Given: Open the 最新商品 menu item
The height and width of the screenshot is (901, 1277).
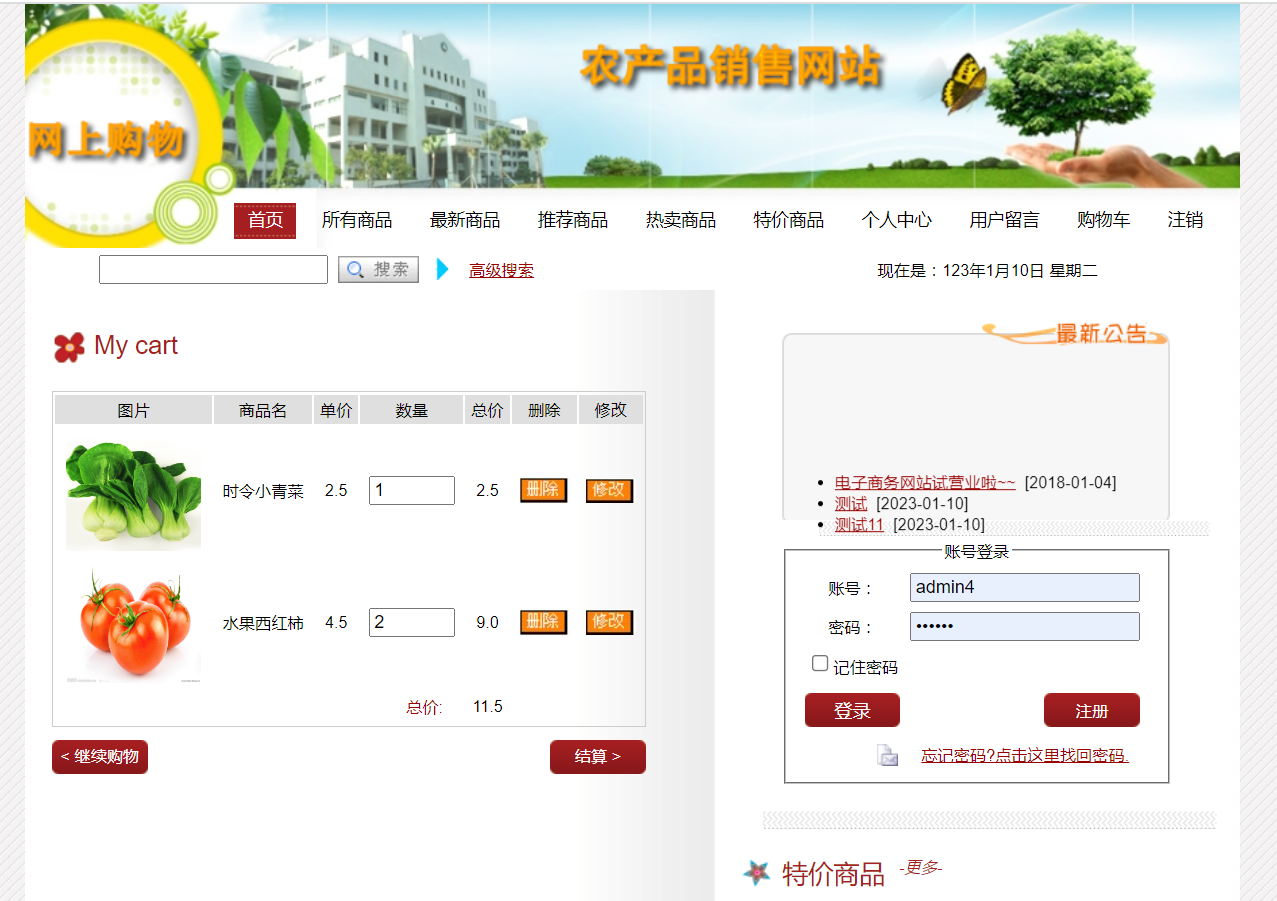Looking at the screenshot, I should pyautogui.click(x=465, y=220).
